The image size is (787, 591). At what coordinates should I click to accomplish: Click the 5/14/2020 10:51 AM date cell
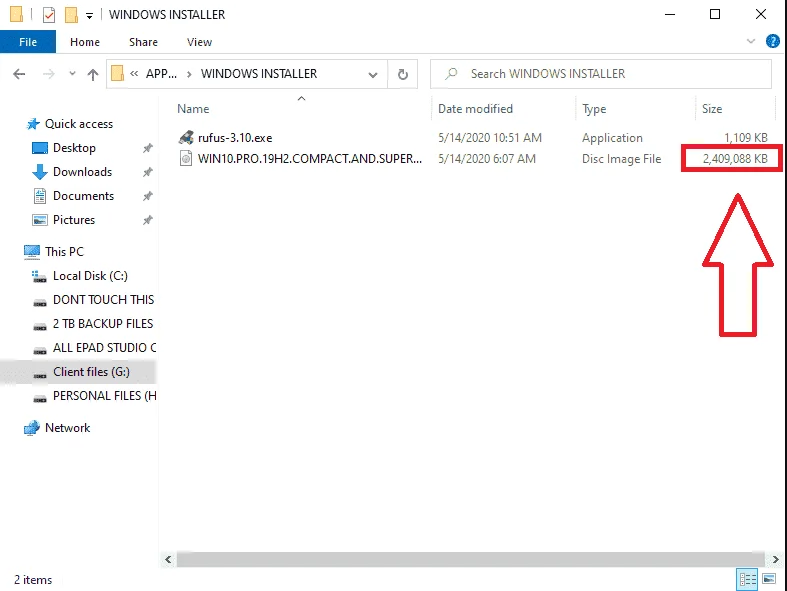click(x=489, y=138)
